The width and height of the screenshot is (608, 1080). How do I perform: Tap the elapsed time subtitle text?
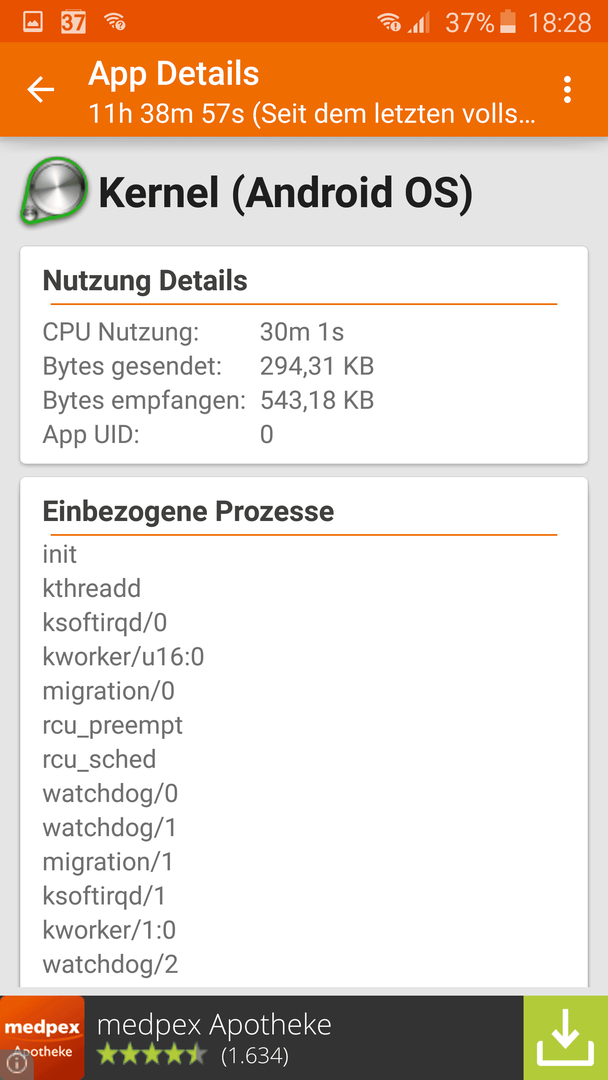(x=312, y=114)
